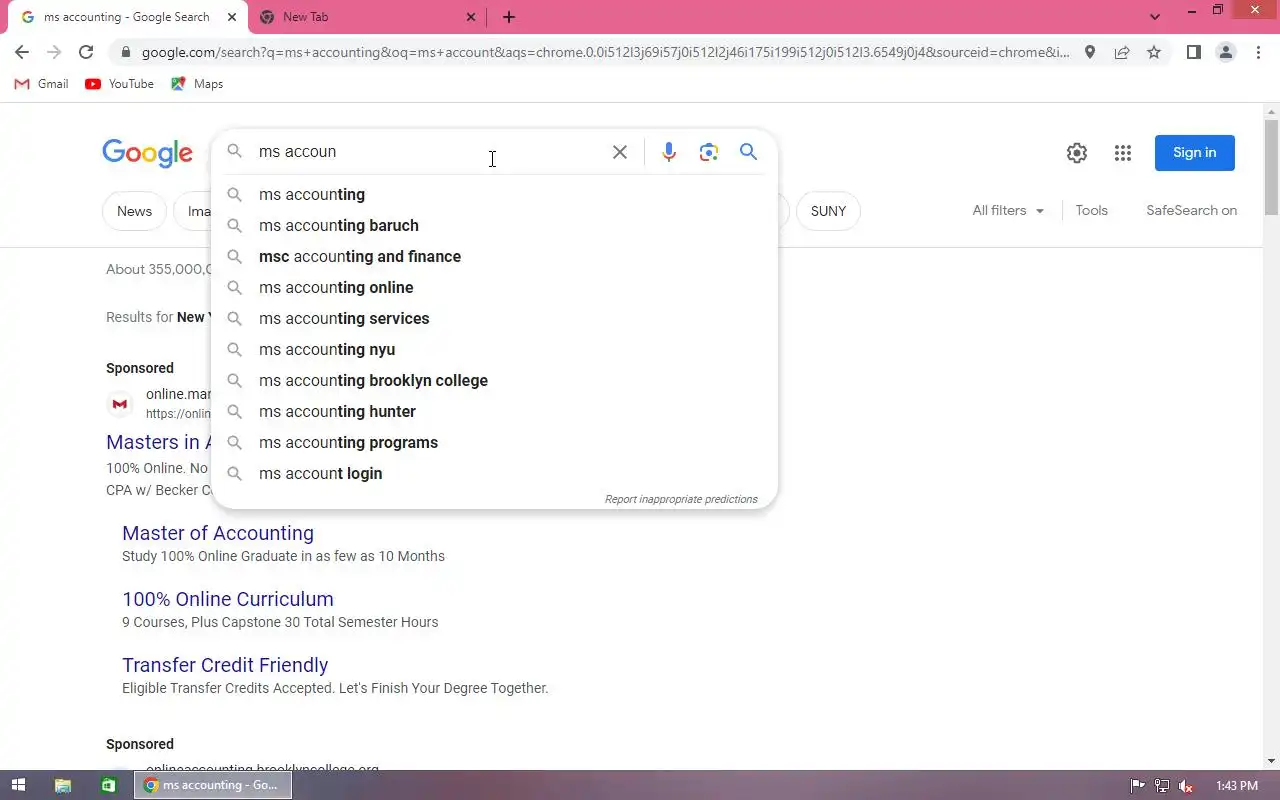Close the ms accounting tab
The image size is (1280, 800).
[x=232, y=17]
